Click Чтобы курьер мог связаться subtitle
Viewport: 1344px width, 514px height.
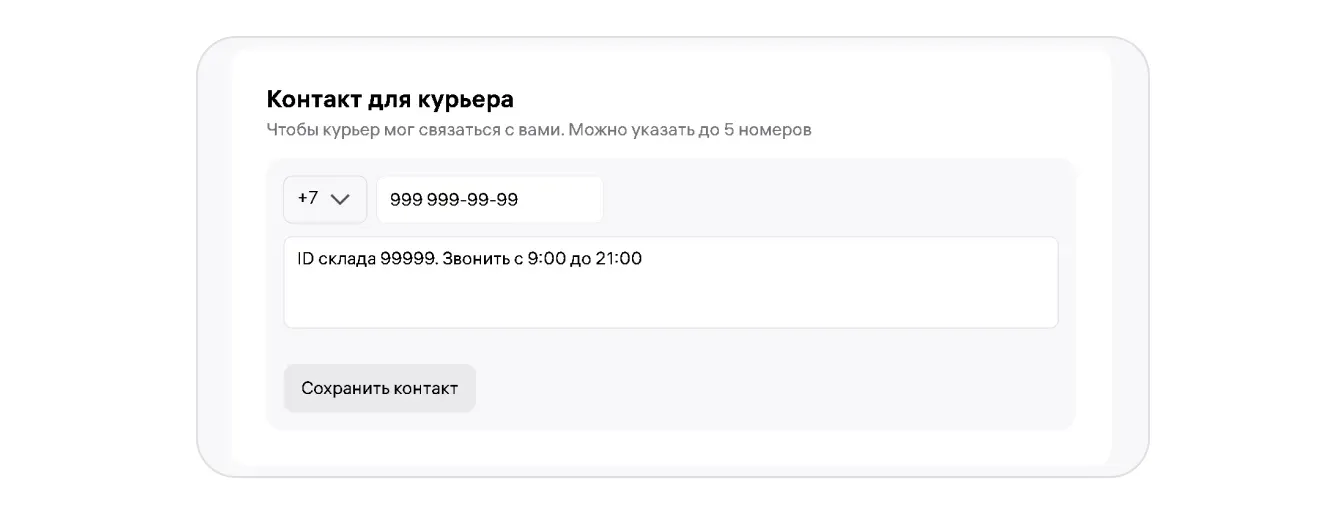(408, 130)
